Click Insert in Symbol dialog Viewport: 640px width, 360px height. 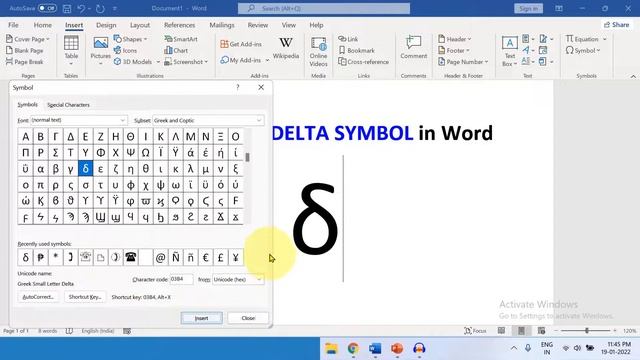202,318
